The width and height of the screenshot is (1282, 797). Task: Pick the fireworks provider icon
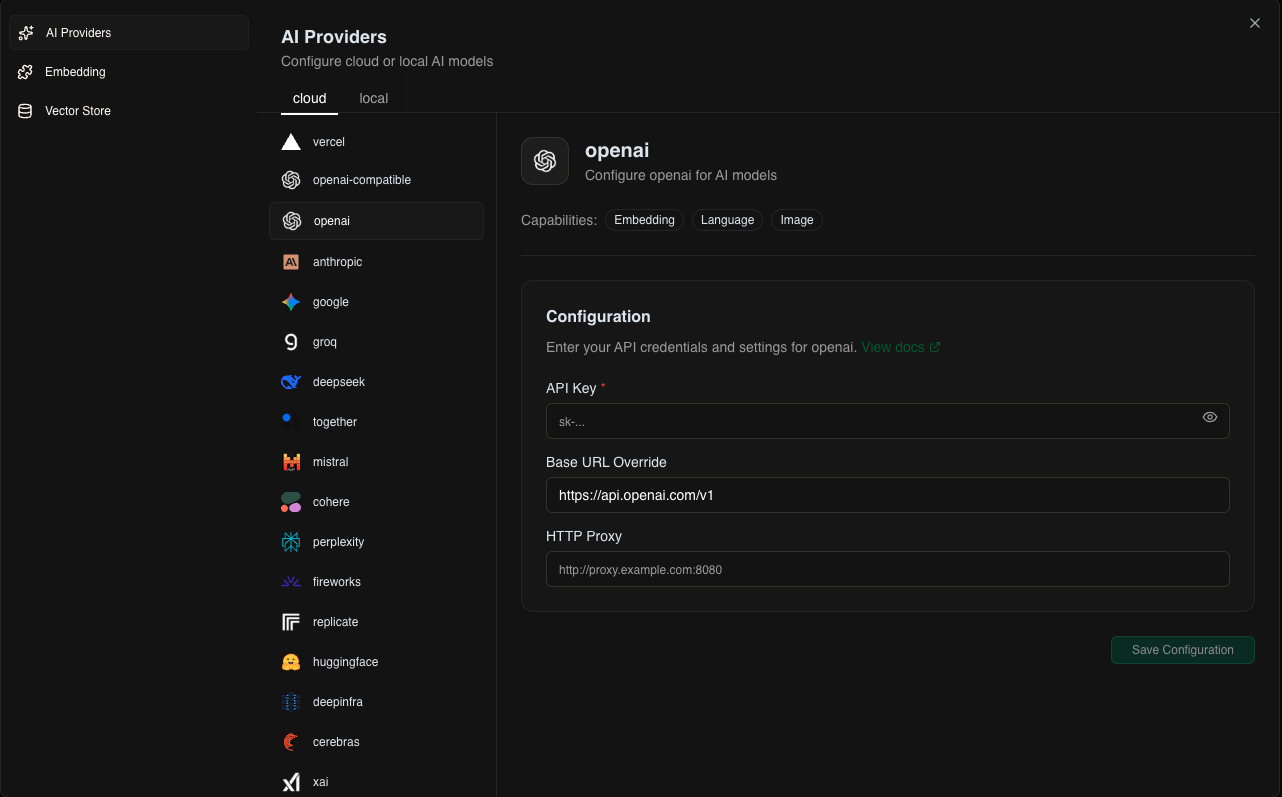click(291, 582)
